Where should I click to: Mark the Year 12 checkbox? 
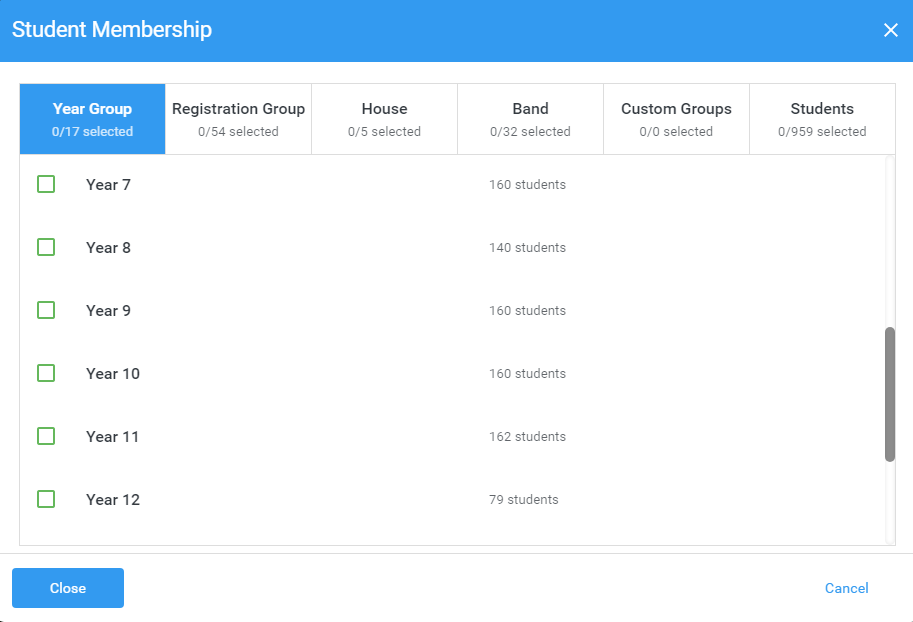[x=46, y=499]
